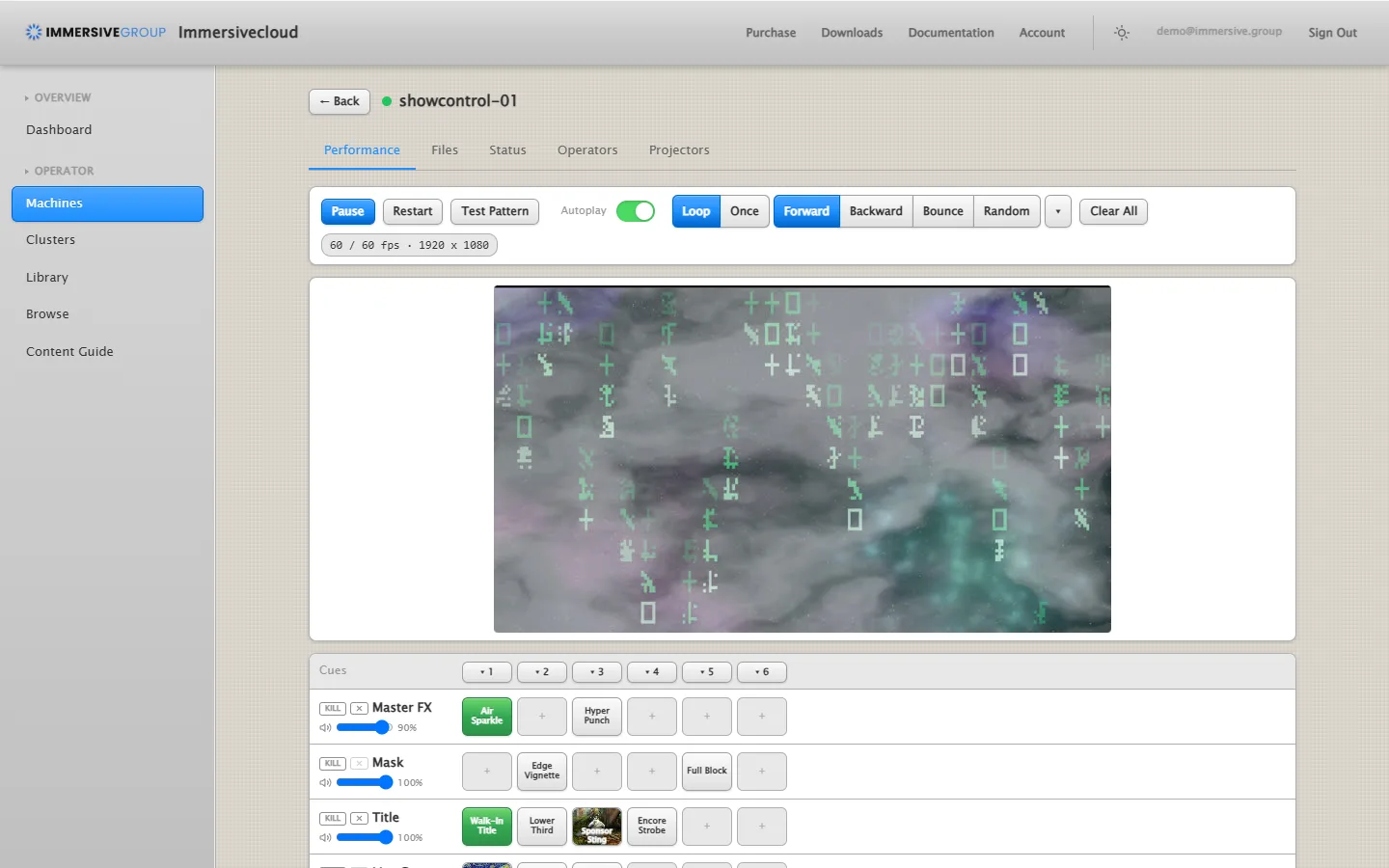Switch to the Files tab
Screen dimensions: 1389x868
(445, 150)
